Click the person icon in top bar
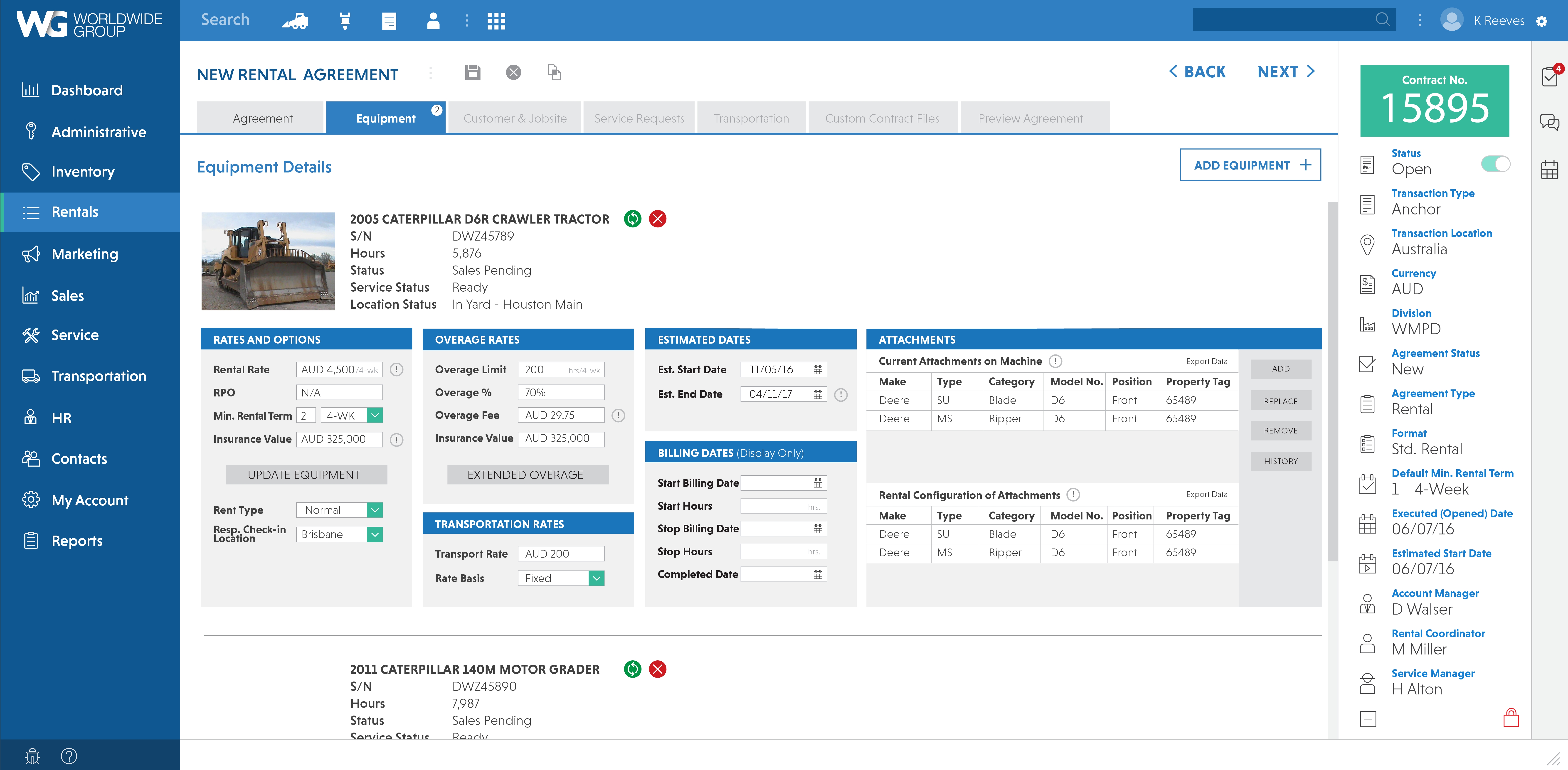 click(x=433, y=21)
